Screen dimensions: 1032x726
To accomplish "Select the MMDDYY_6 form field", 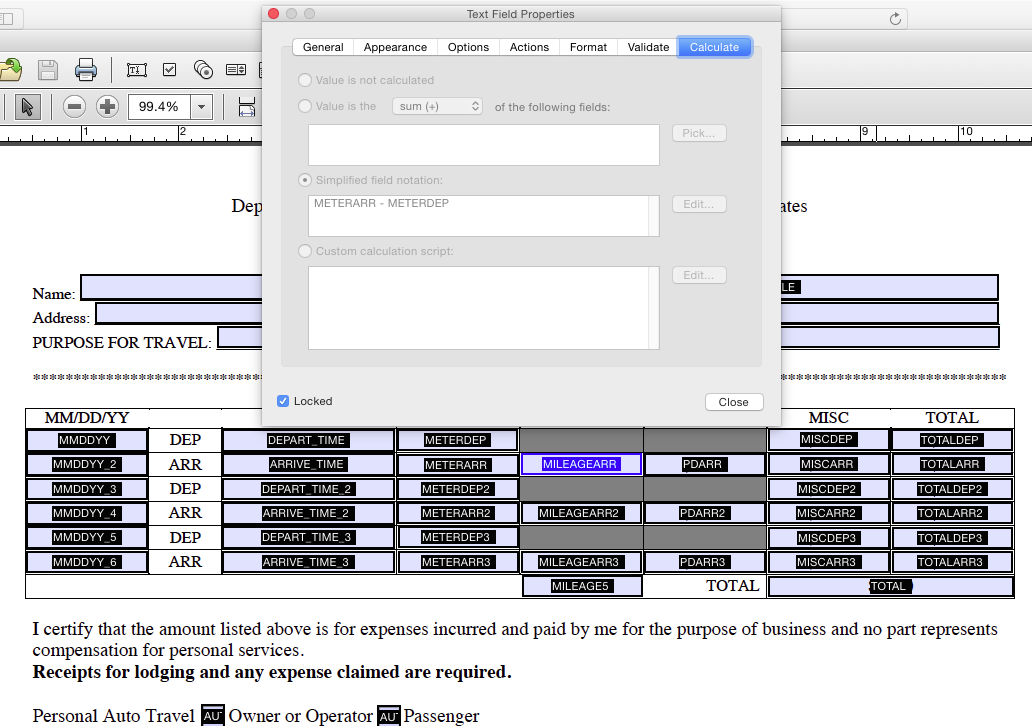I will [86, 562].
